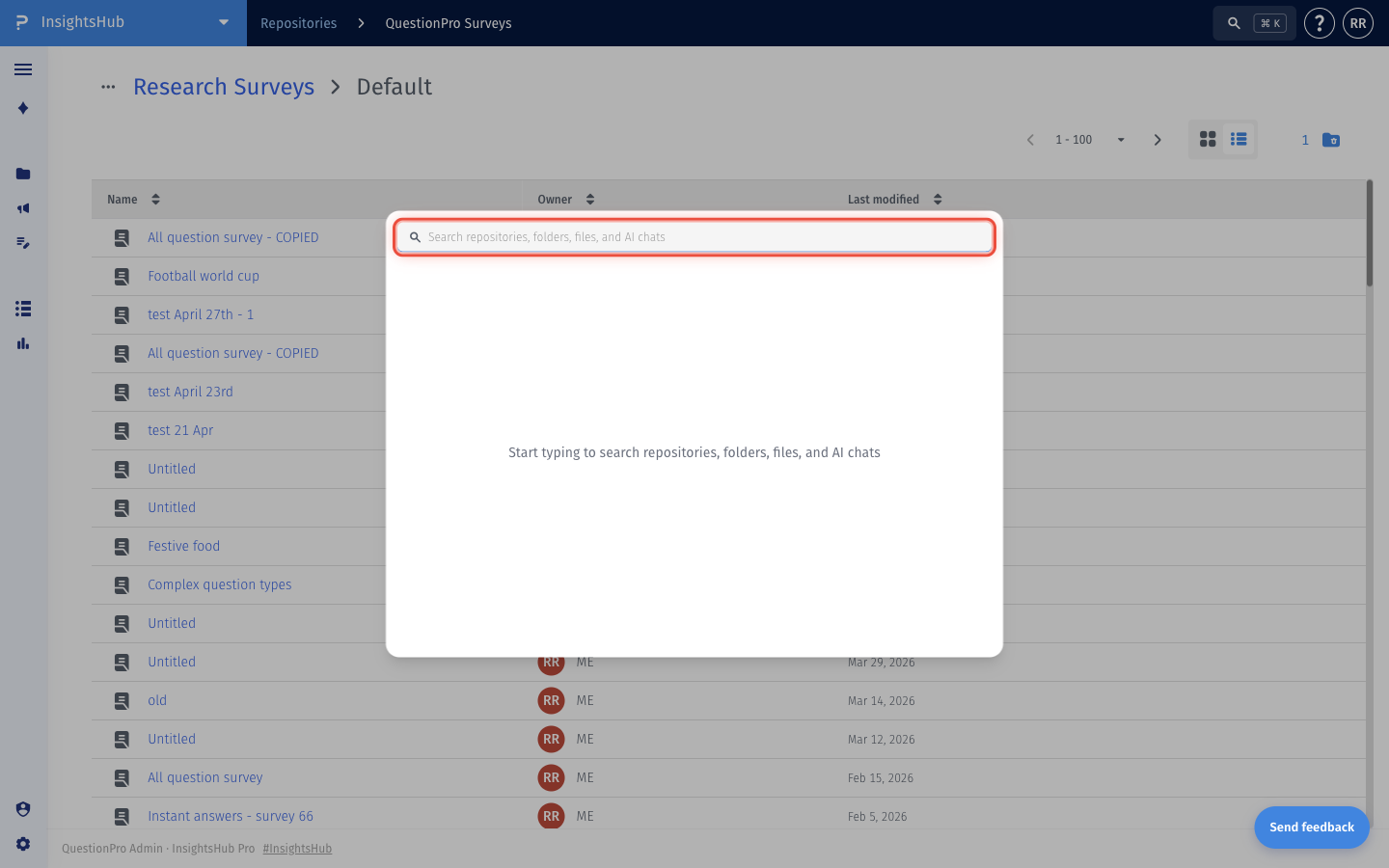Switch to grid view
1389x868 pixels.
[x=1208, y=140]
